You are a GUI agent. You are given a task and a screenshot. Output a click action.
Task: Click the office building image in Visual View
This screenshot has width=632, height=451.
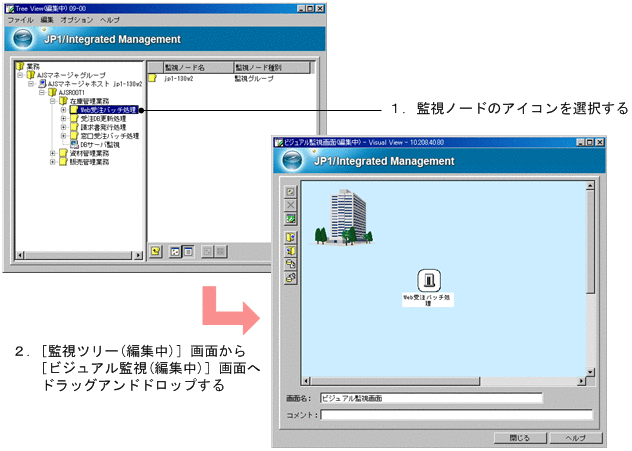click(x=343, y=217)
